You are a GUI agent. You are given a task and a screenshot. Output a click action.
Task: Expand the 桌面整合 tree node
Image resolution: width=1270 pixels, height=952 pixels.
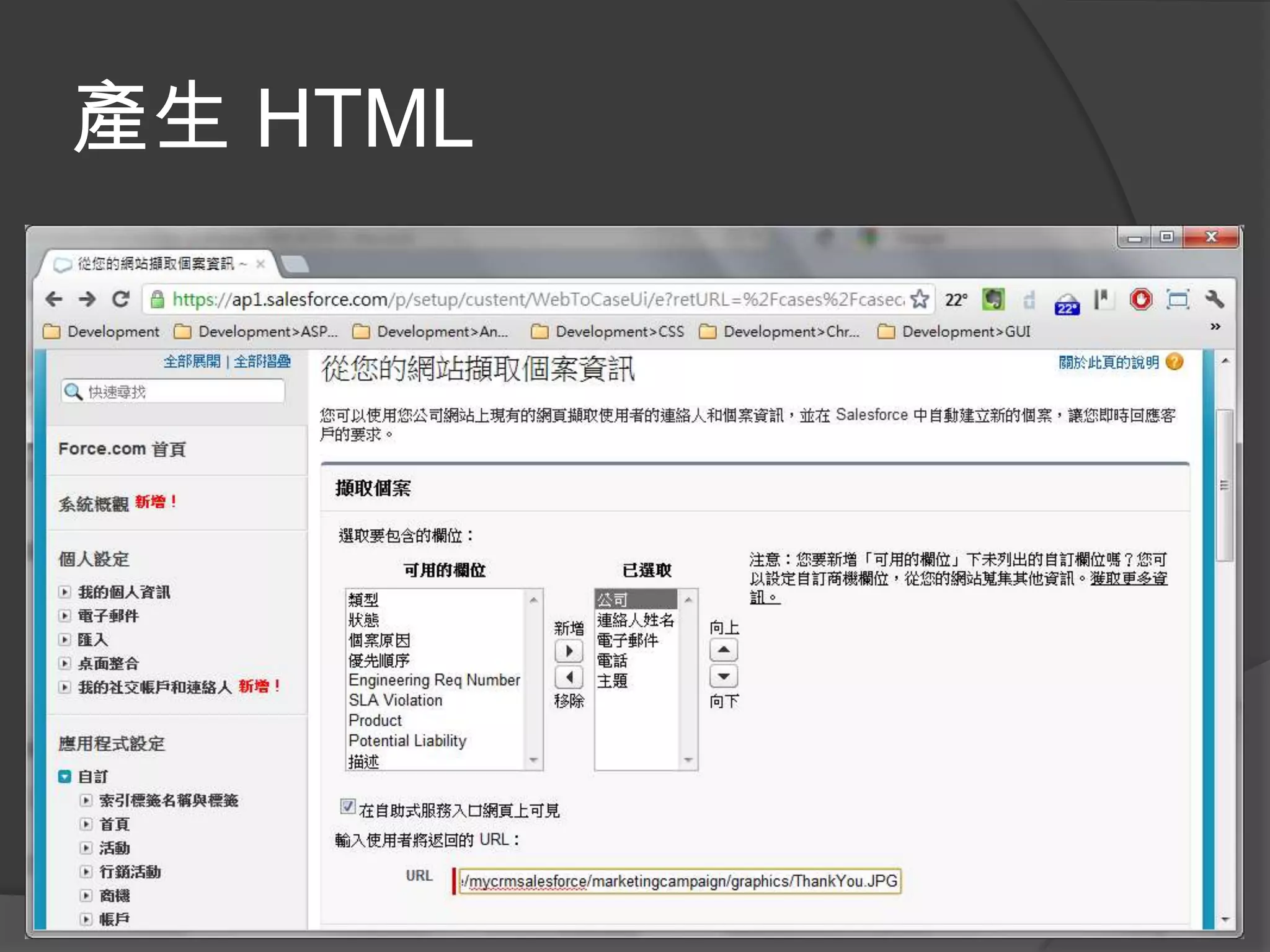click(x=64, y=663)
